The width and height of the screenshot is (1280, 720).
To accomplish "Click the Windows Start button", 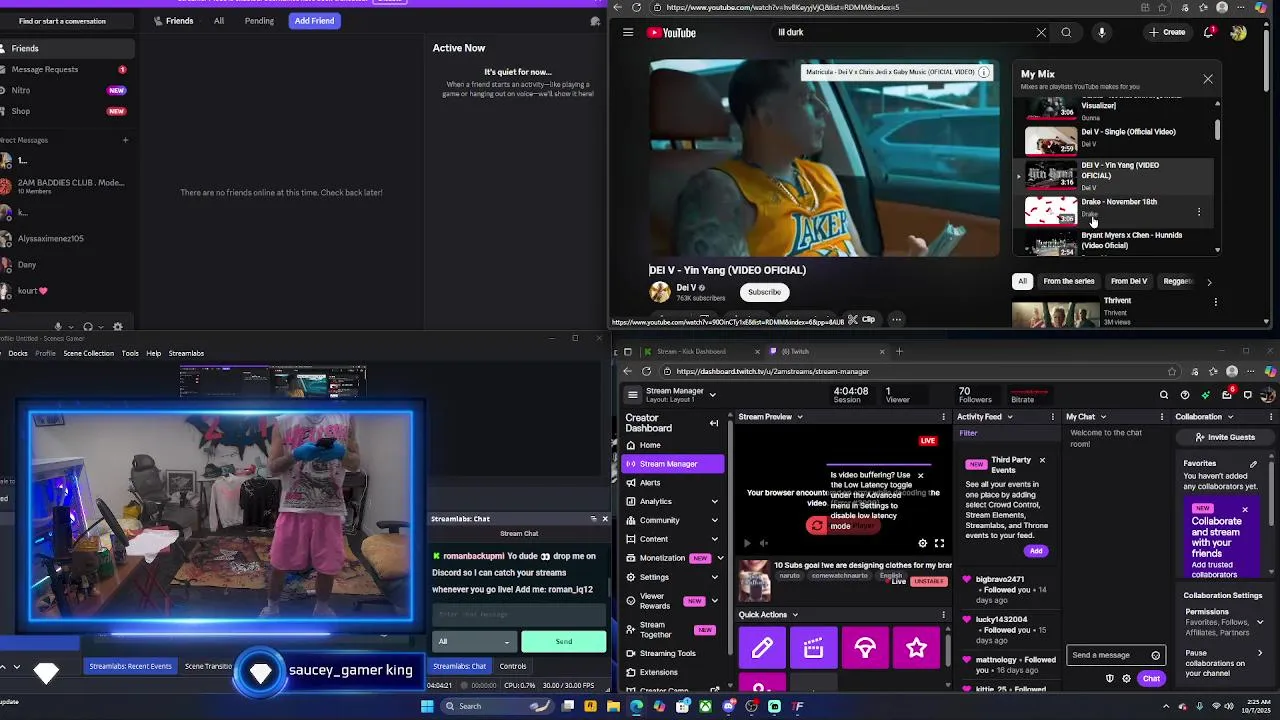I will click(x=427, y=706).
